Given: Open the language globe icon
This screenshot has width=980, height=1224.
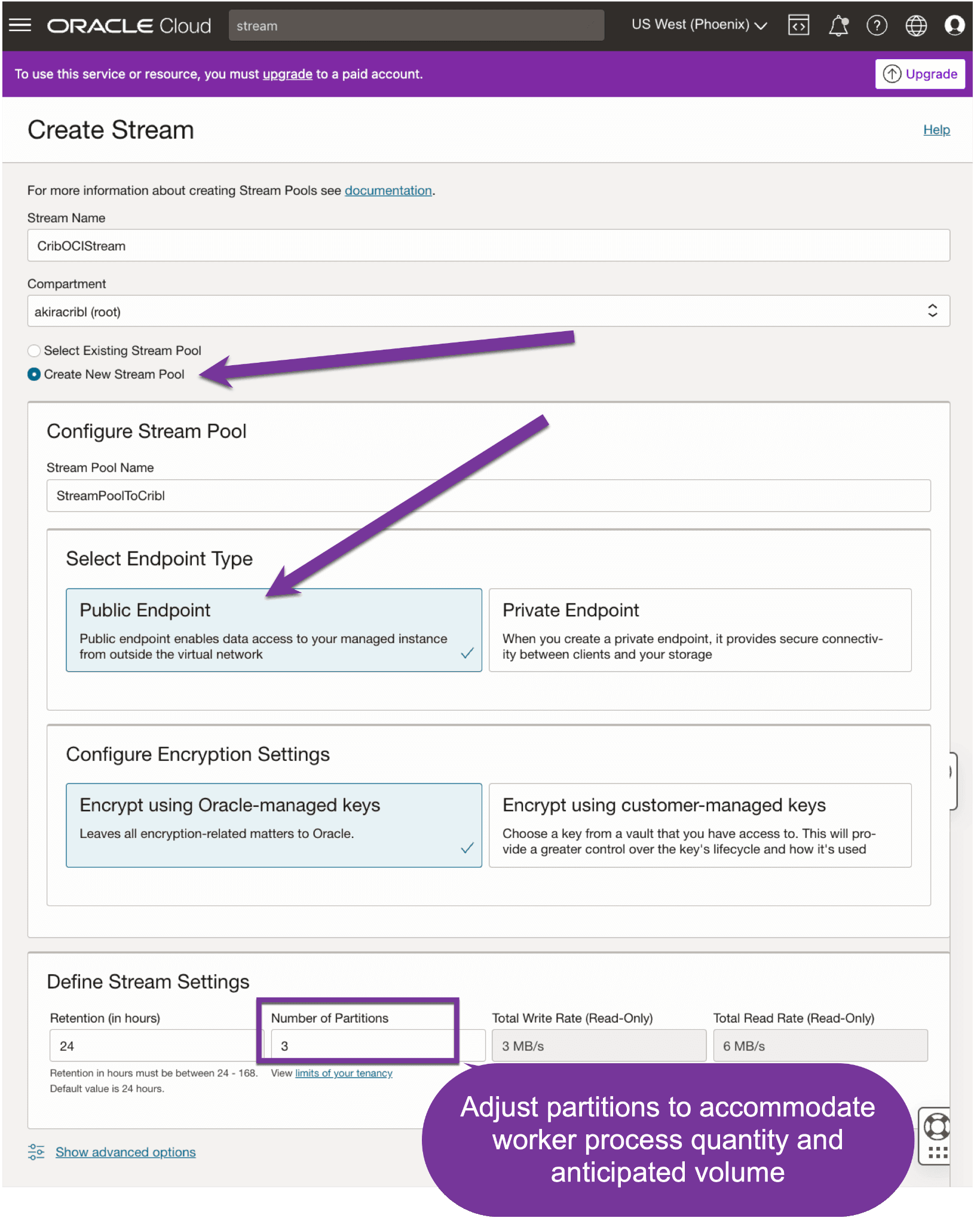Looking at the screenshot, I should point(915,26).
